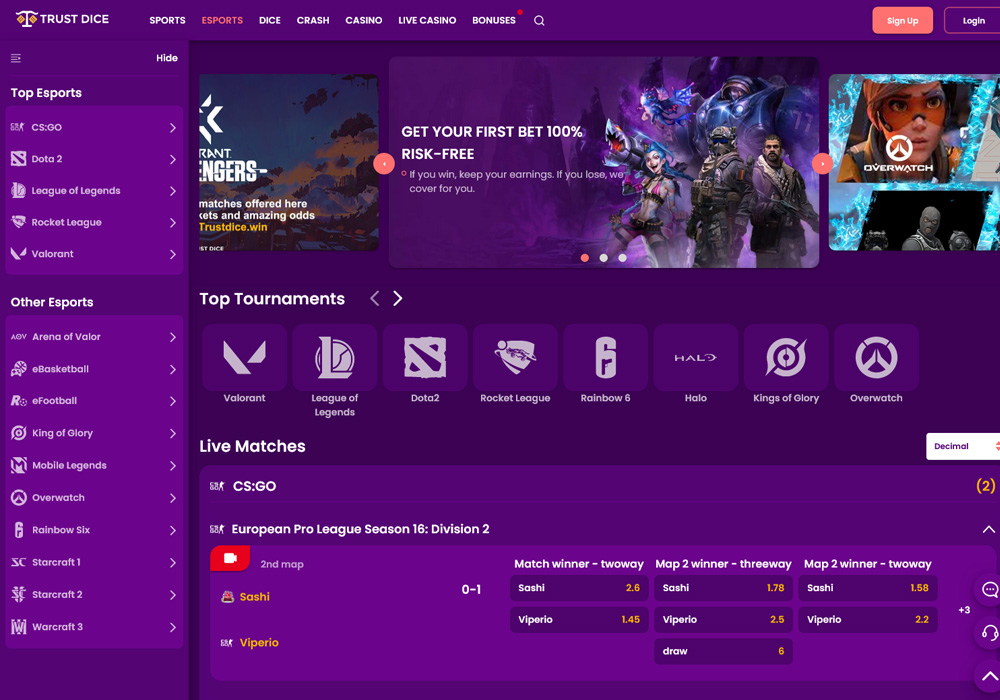This screenshot has width=1000, height=700.
Task: Expand Valorant sidebar chevron
Action: 173,254
